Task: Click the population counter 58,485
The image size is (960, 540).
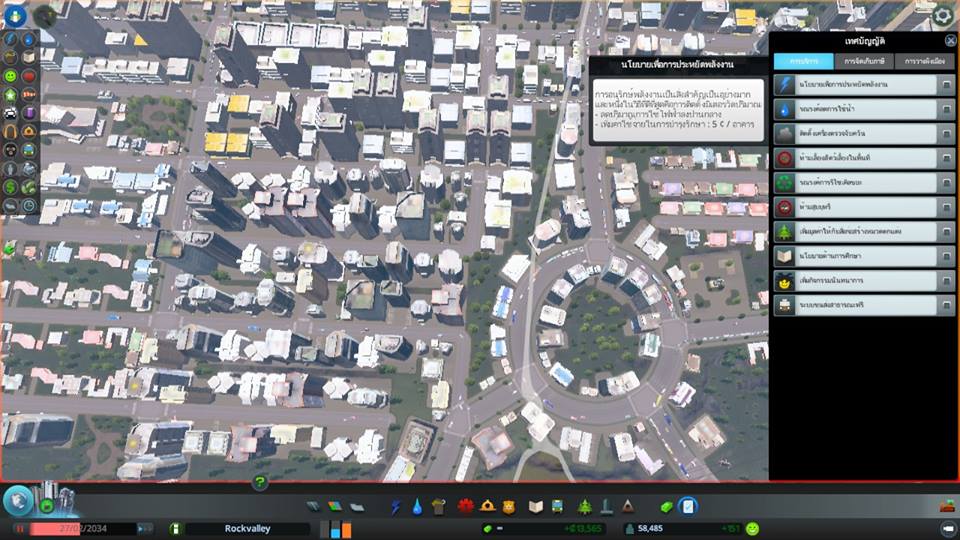Action: [650, 528]
